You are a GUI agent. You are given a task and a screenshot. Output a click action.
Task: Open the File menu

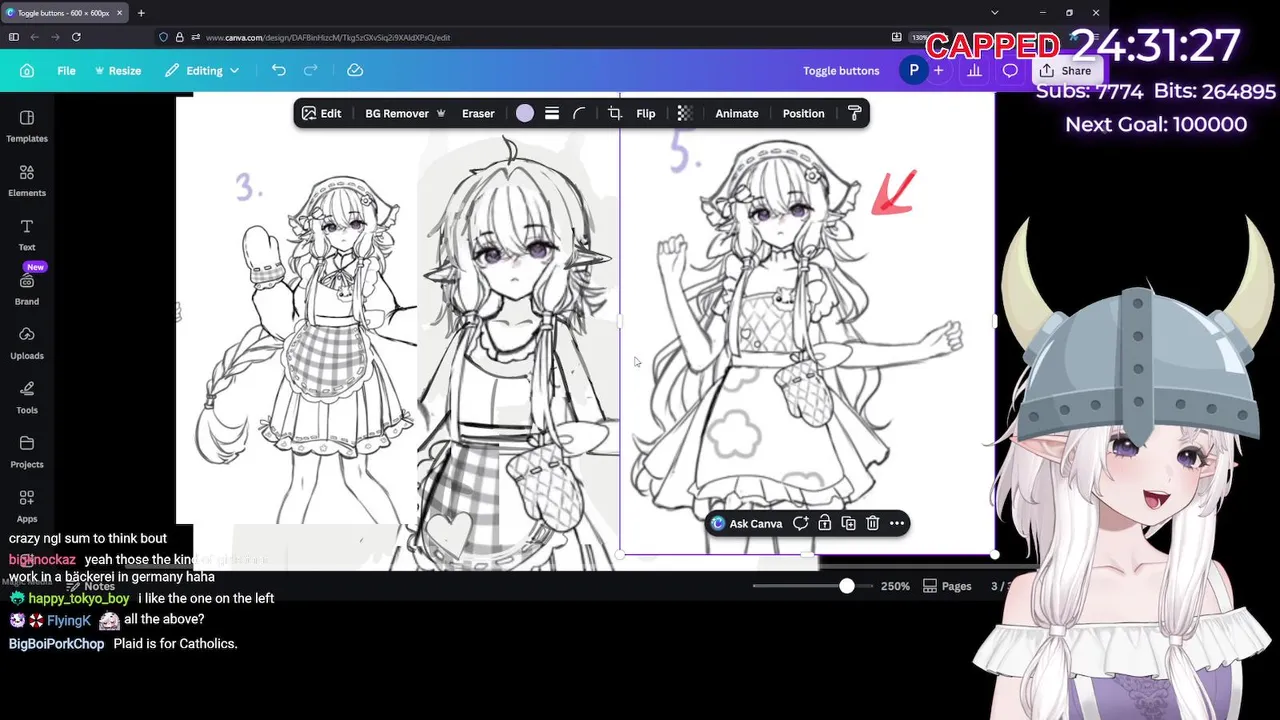[66, 71]
